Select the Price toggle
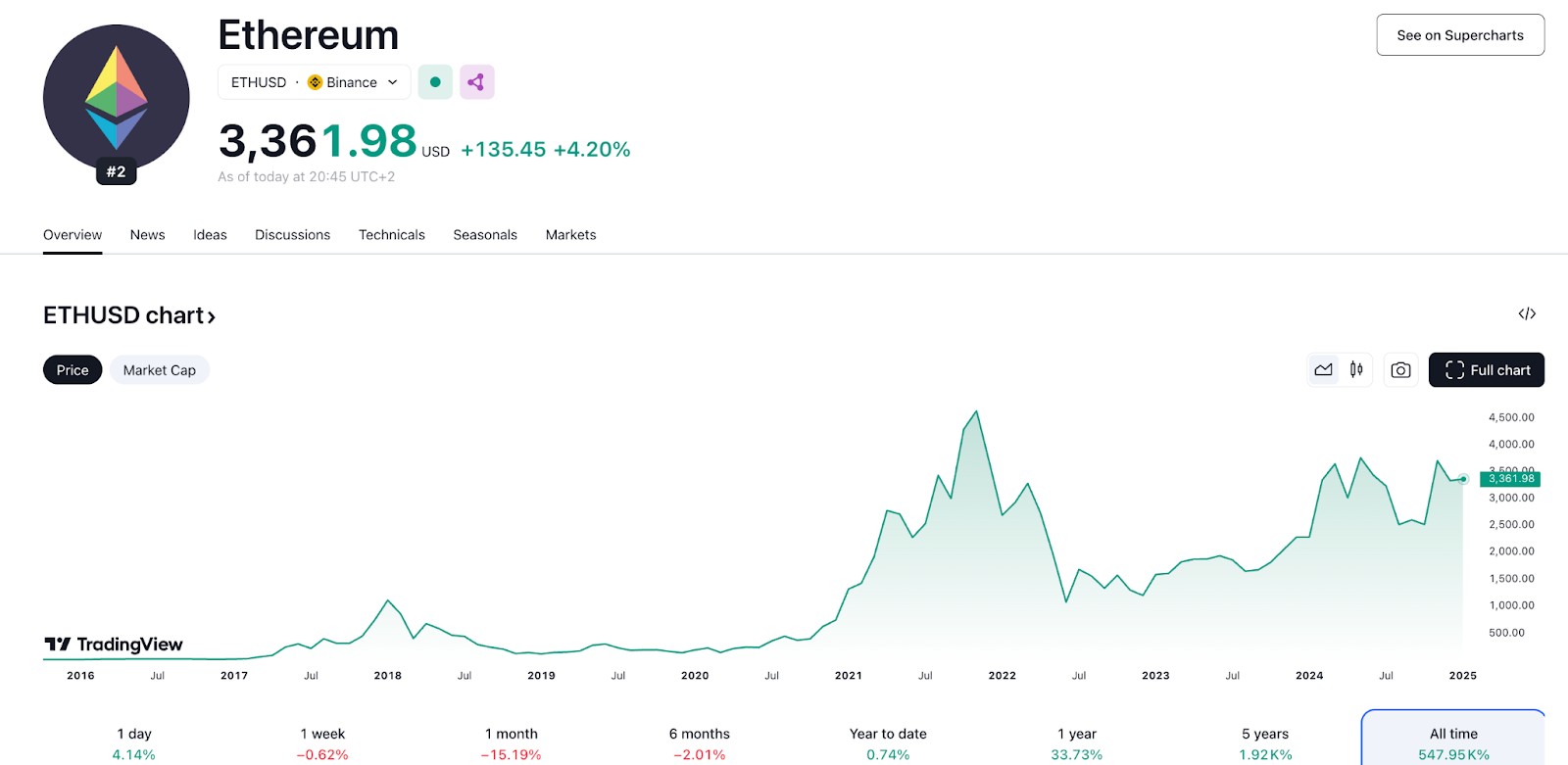This screenshot has width=1568, height=765. pos(73,370)
